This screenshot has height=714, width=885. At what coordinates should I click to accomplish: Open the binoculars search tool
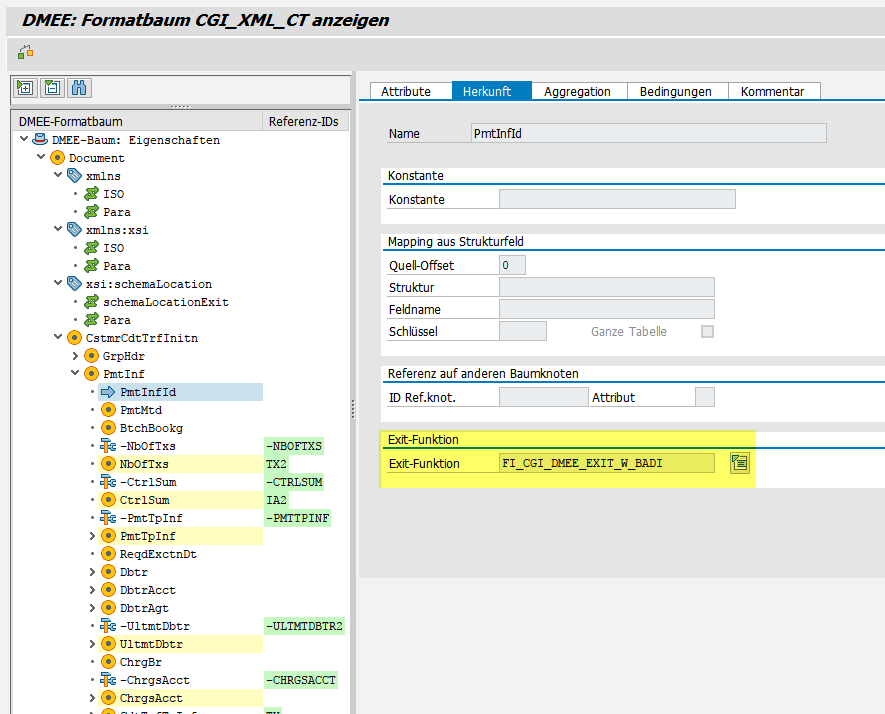pyautogui.click(x=79, y=88)
